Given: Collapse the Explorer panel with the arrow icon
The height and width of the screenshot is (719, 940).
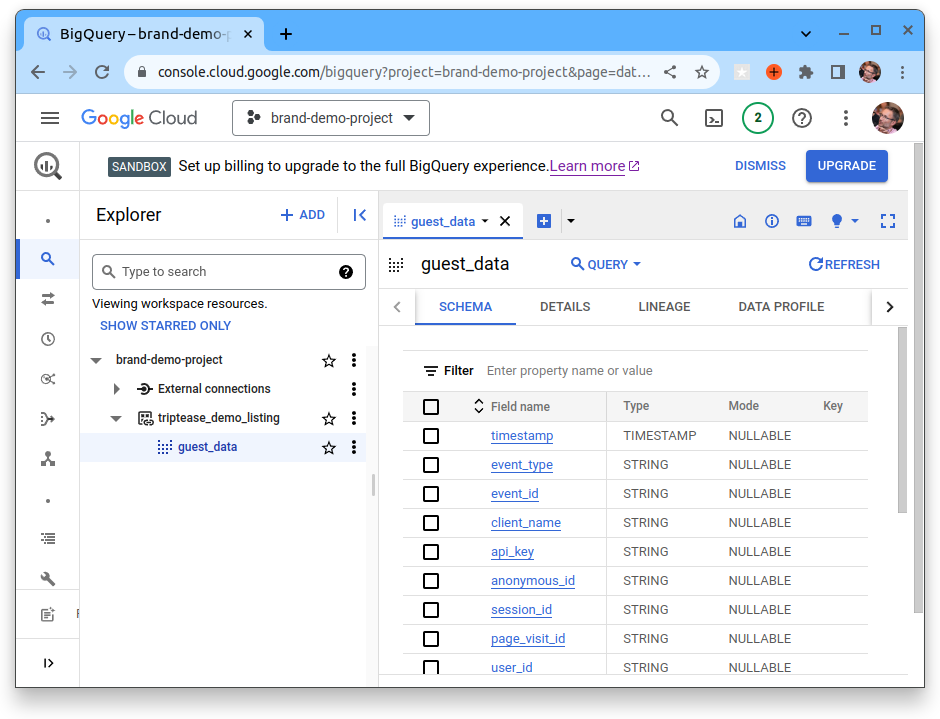Looking at the screenshot, I should pos(359,214).
